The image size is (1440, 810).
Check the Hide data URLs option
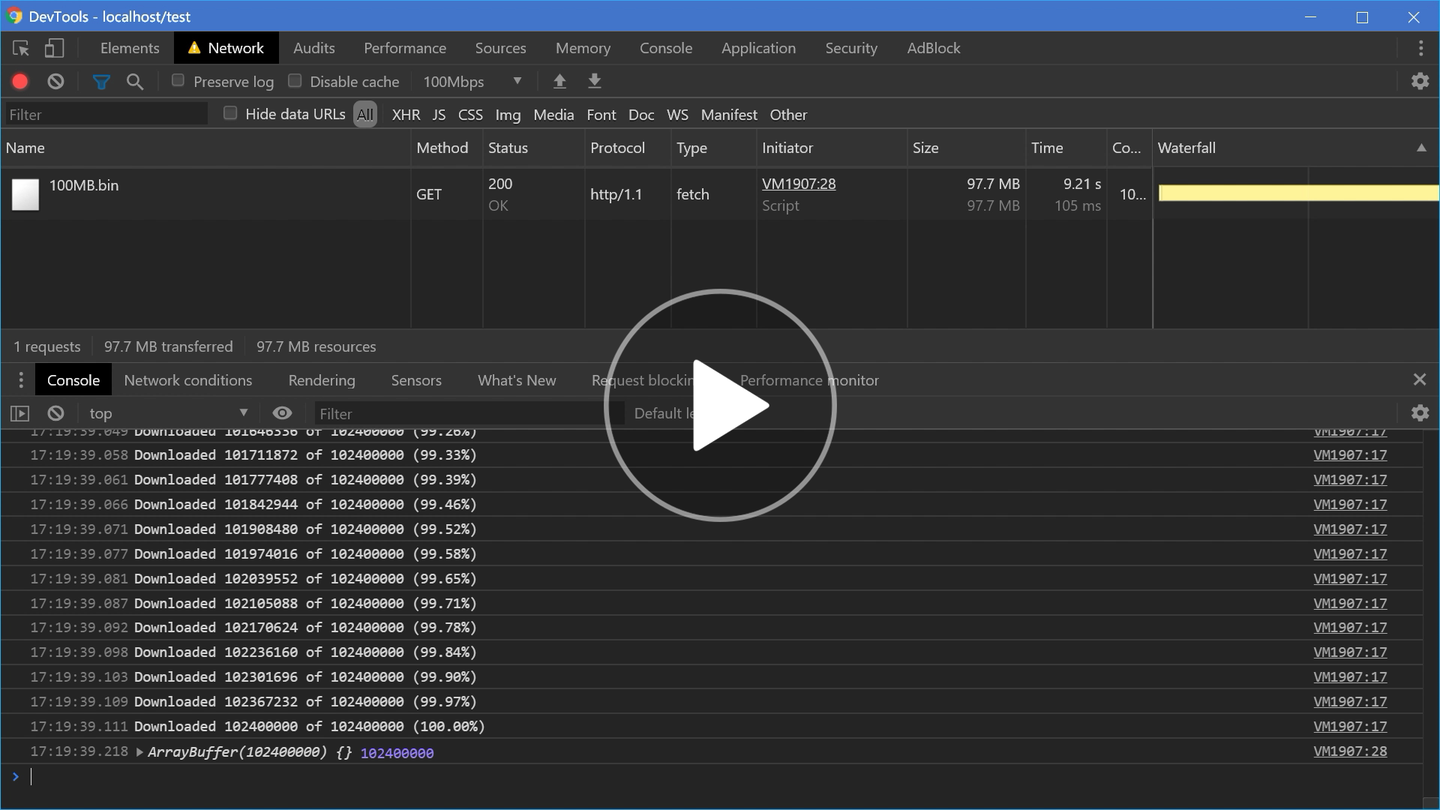229,114
